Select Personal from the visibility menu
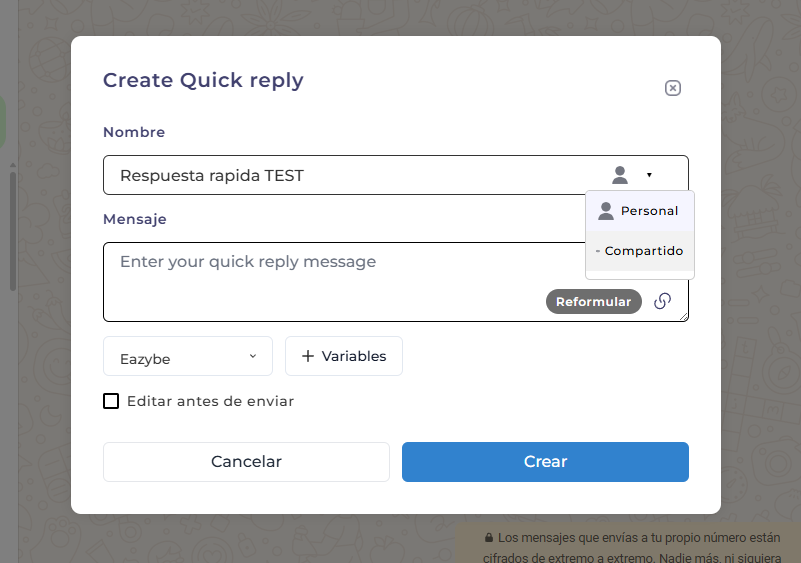Image resolution: width=801 pixels, height=563 pixels. coord(648,211)
